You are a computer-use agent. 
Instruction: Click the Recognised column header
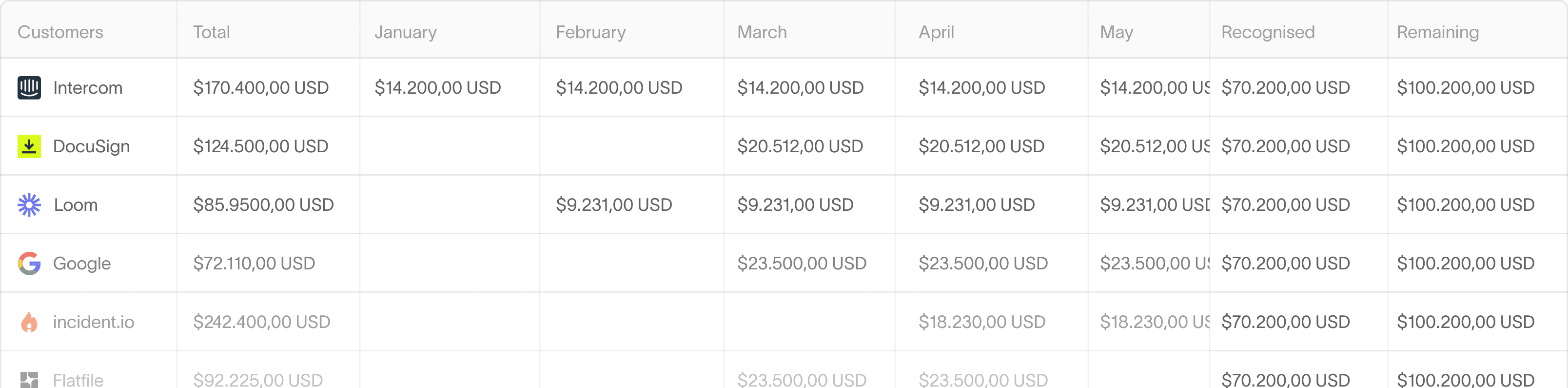tap(1267, 32)
